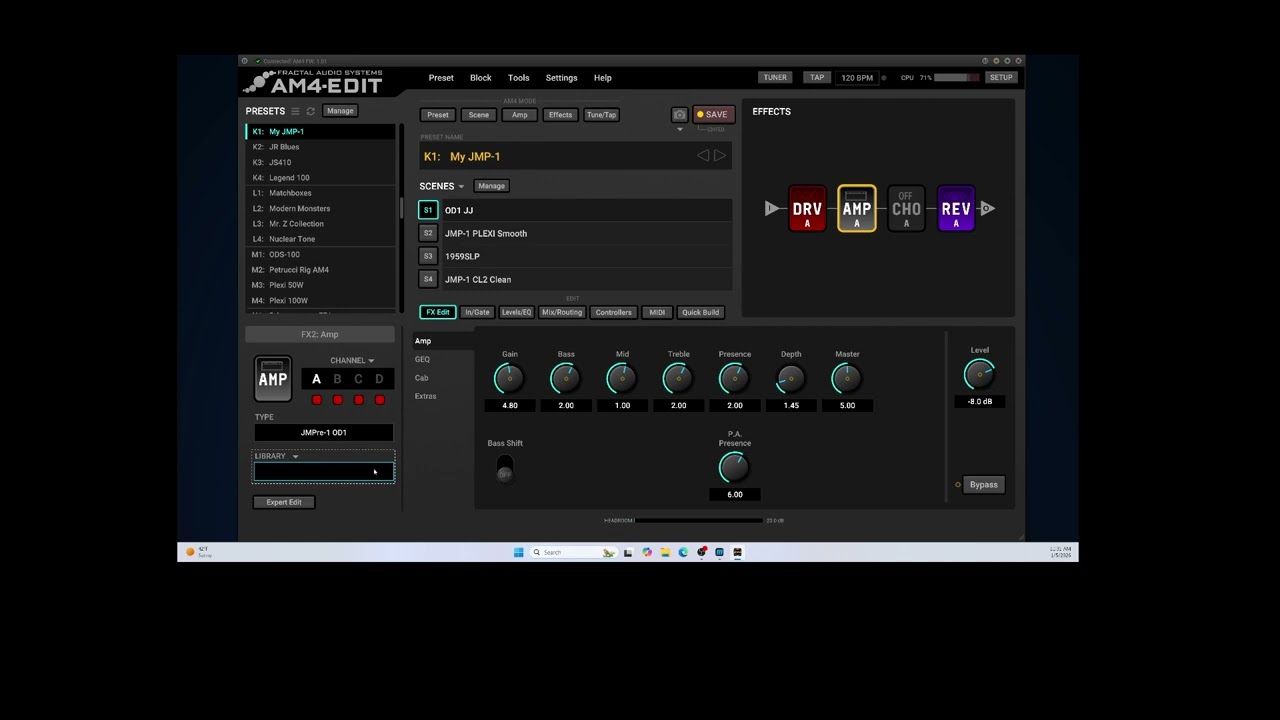Viewport: 1280px width, 720px height.
Task: Click the large AMP block icon in FX2 panel
Action: tap(273, 379)
